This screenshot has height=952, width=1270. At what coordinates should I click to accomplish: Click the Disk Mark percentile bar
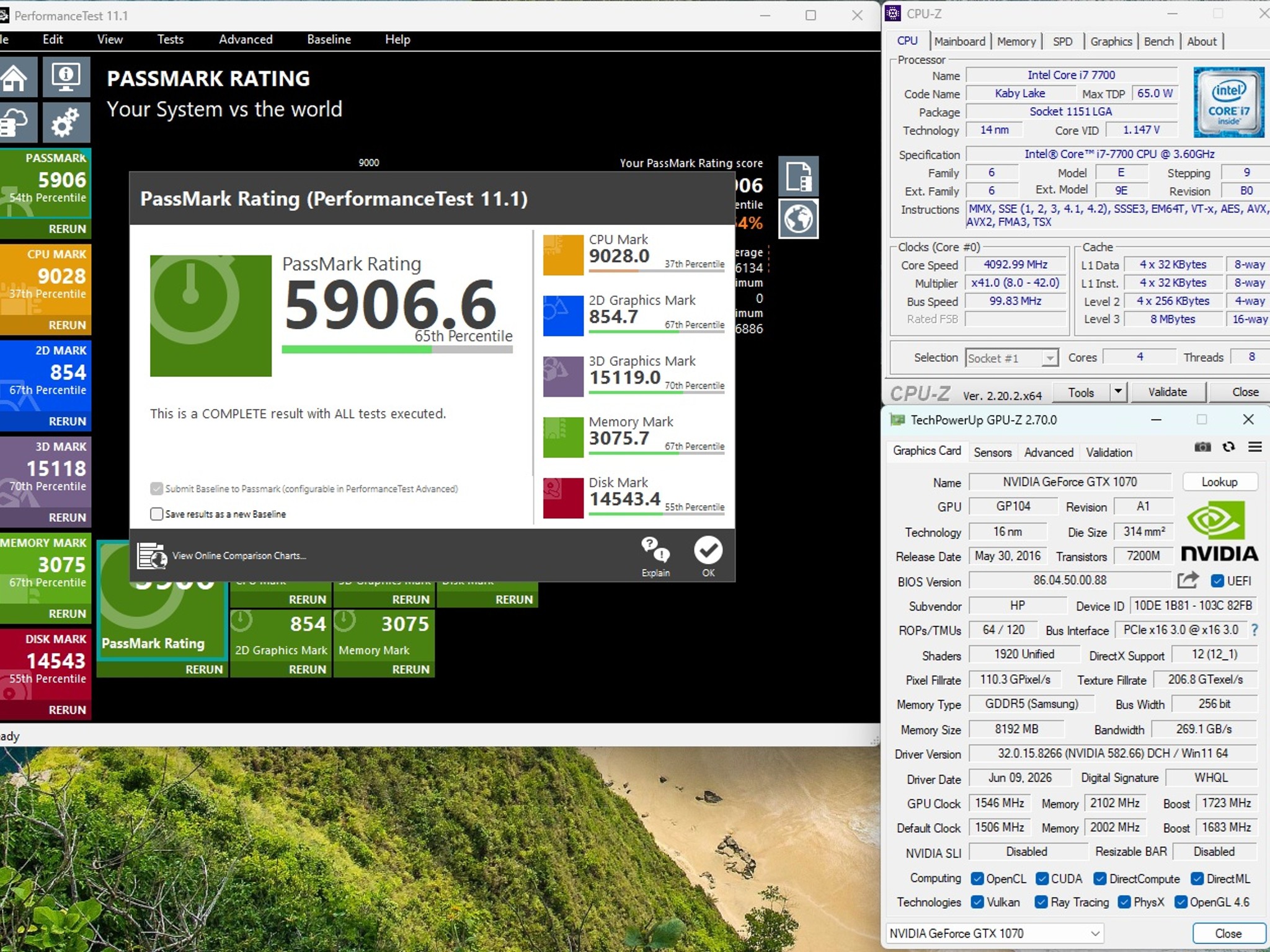pos(657,514)
